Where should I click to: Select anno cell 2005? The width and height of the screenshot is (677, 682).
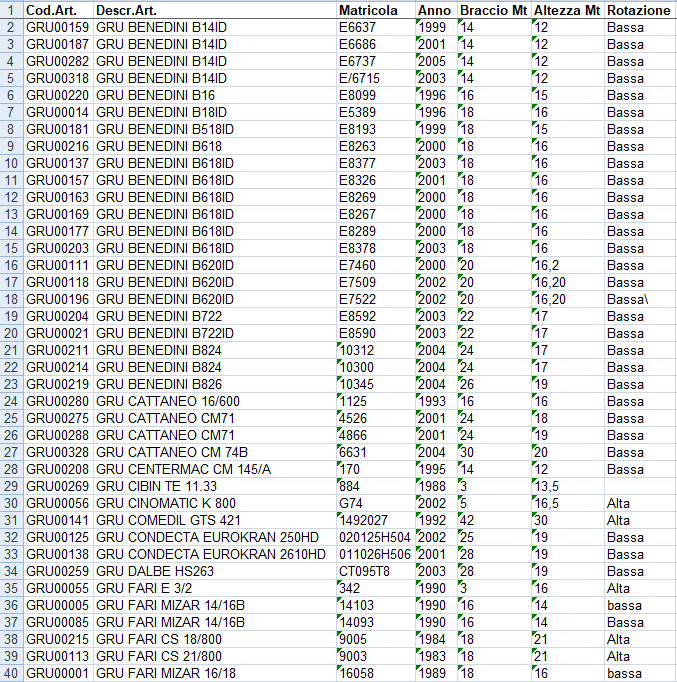436,61
